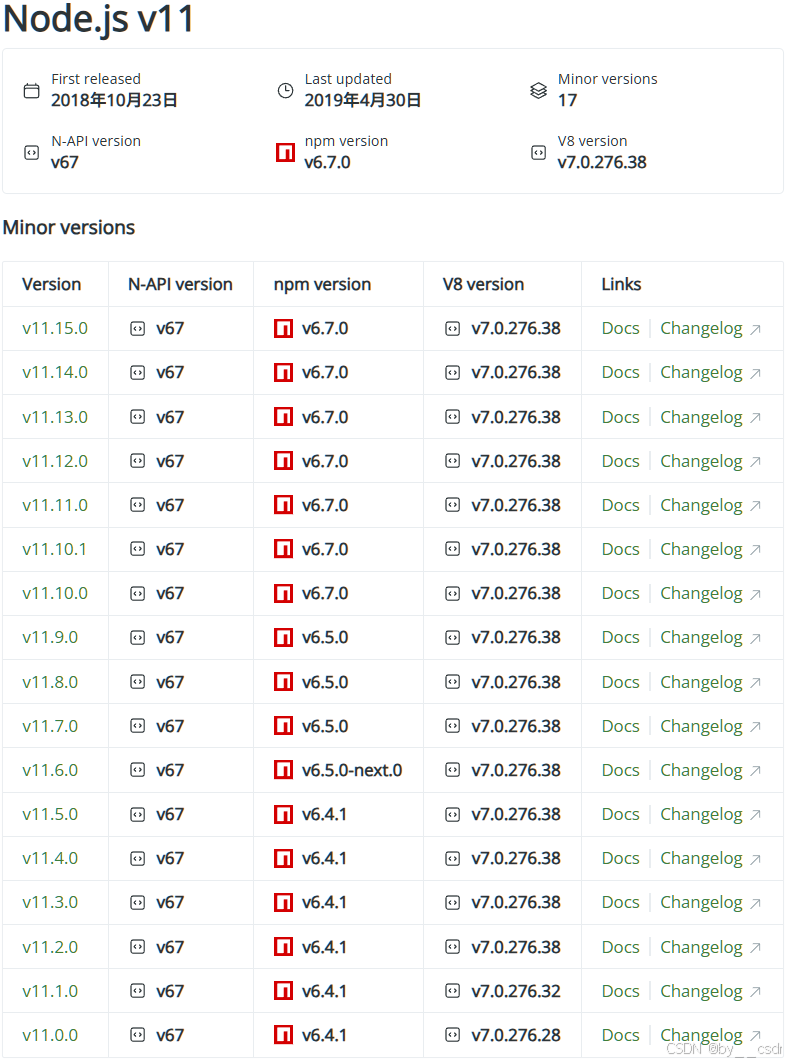The height and width of the screenshot is (1062, 786).
Task: Click the N-API icon in the v11.9.0 row
Action: click(x=138, y=637)
